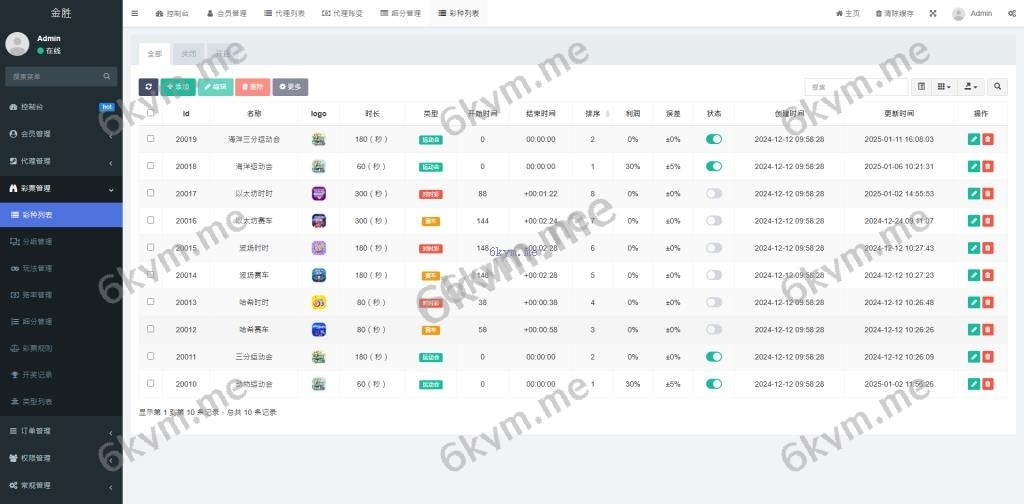Screen dimensions: 1024x504
Task: Check the select-all checkbox in table header
Action: click(x=151, y=113)
